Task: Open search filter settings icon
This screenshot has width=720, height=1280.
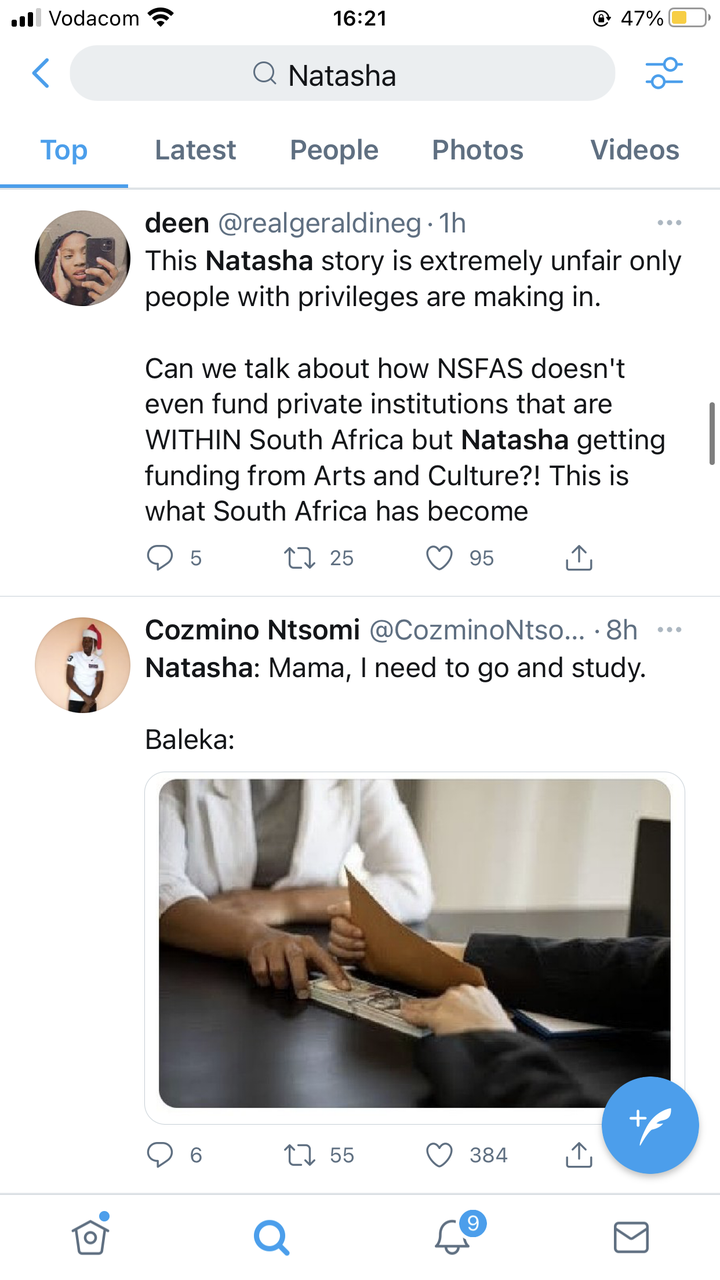Action: pos(664,73)
